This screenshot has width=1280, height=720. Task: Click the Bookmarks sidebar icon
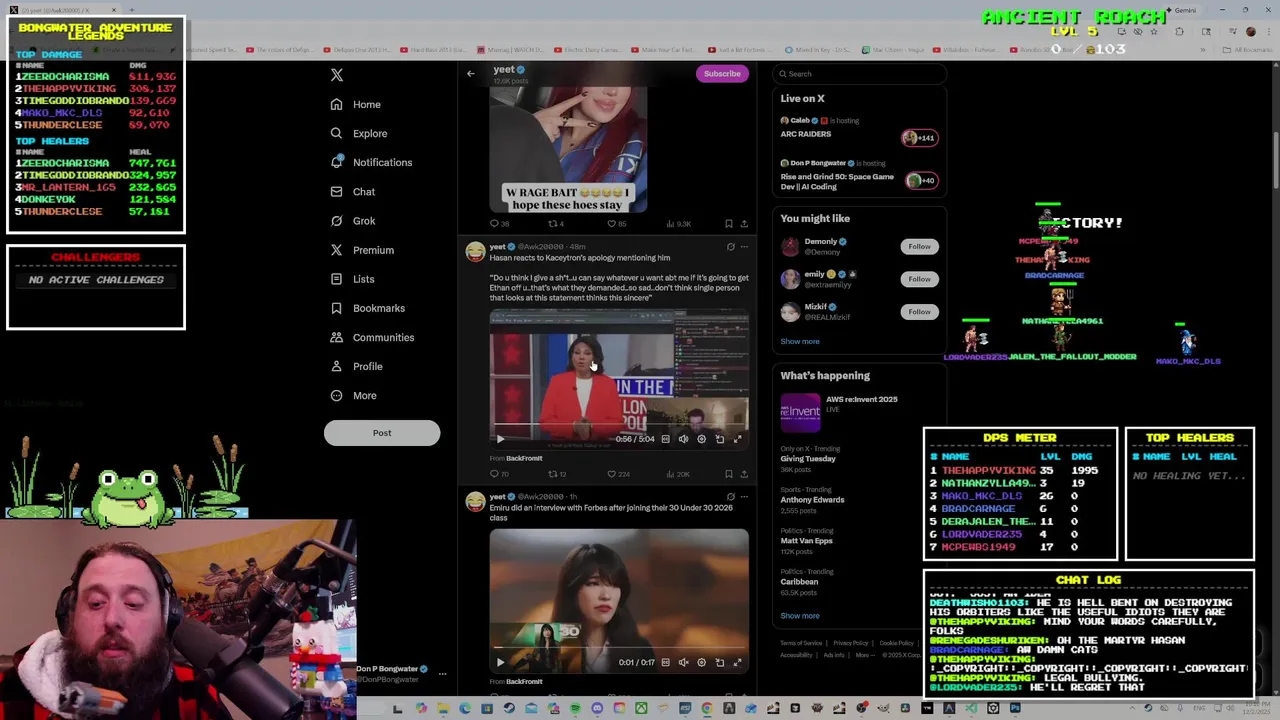[337, 308]
